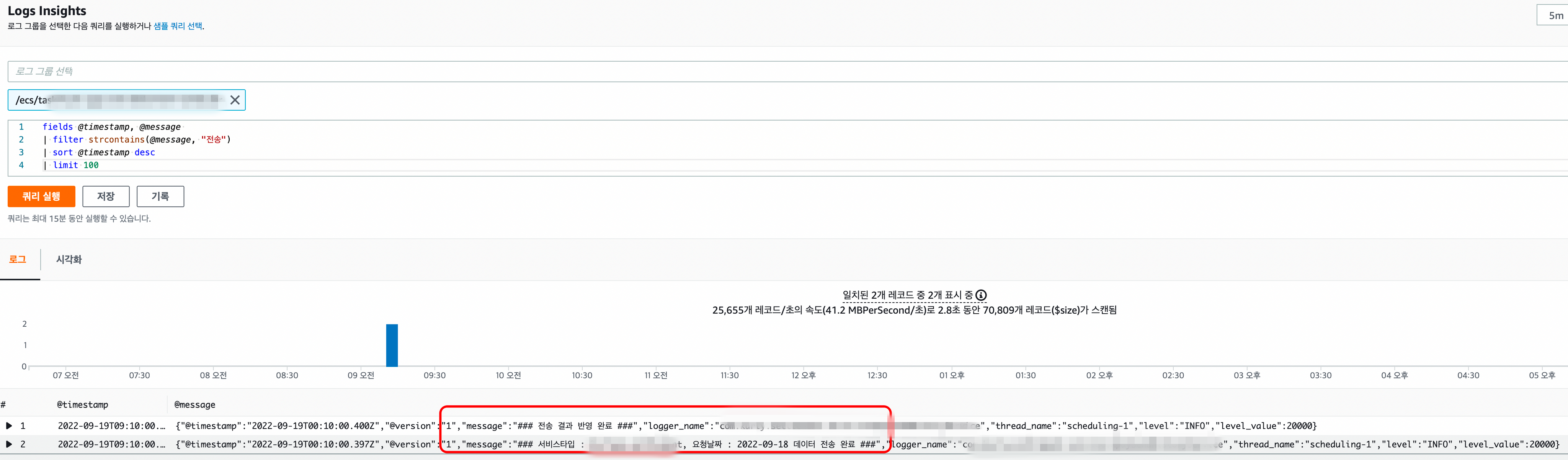The image size is (1568, 460).
Task: Open the 샘플 쿼리 선택 link
Action: tap(178, 26)
